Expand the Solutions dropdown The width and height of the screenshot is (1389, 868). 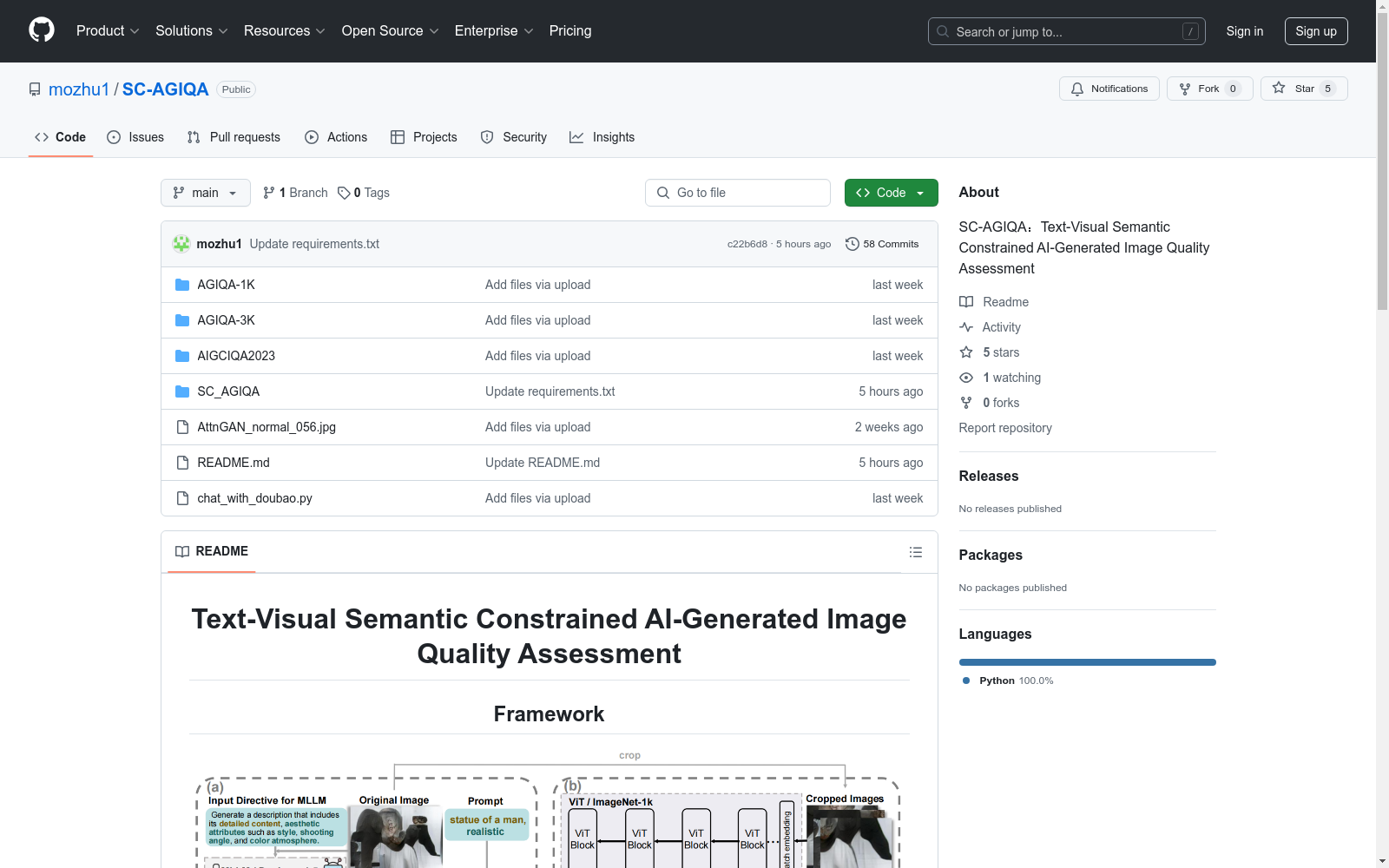[191, 31]
